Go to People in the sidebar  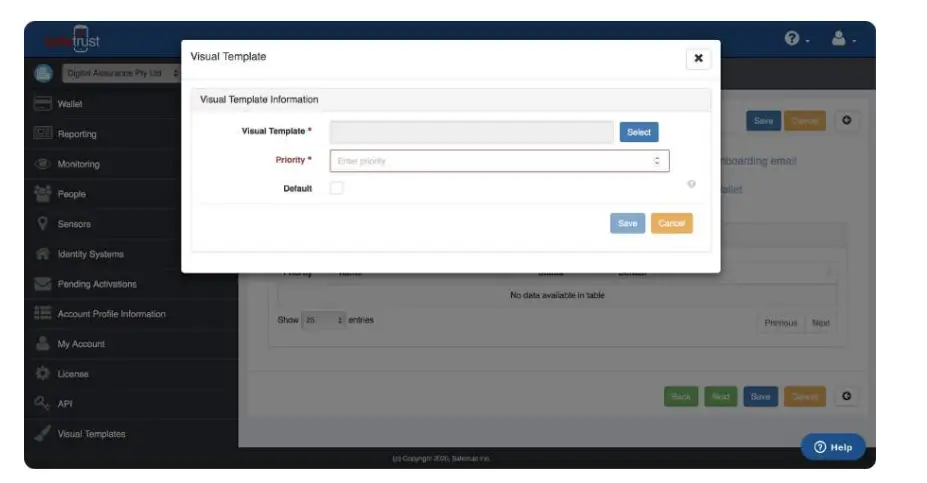(x=72, y=194)
